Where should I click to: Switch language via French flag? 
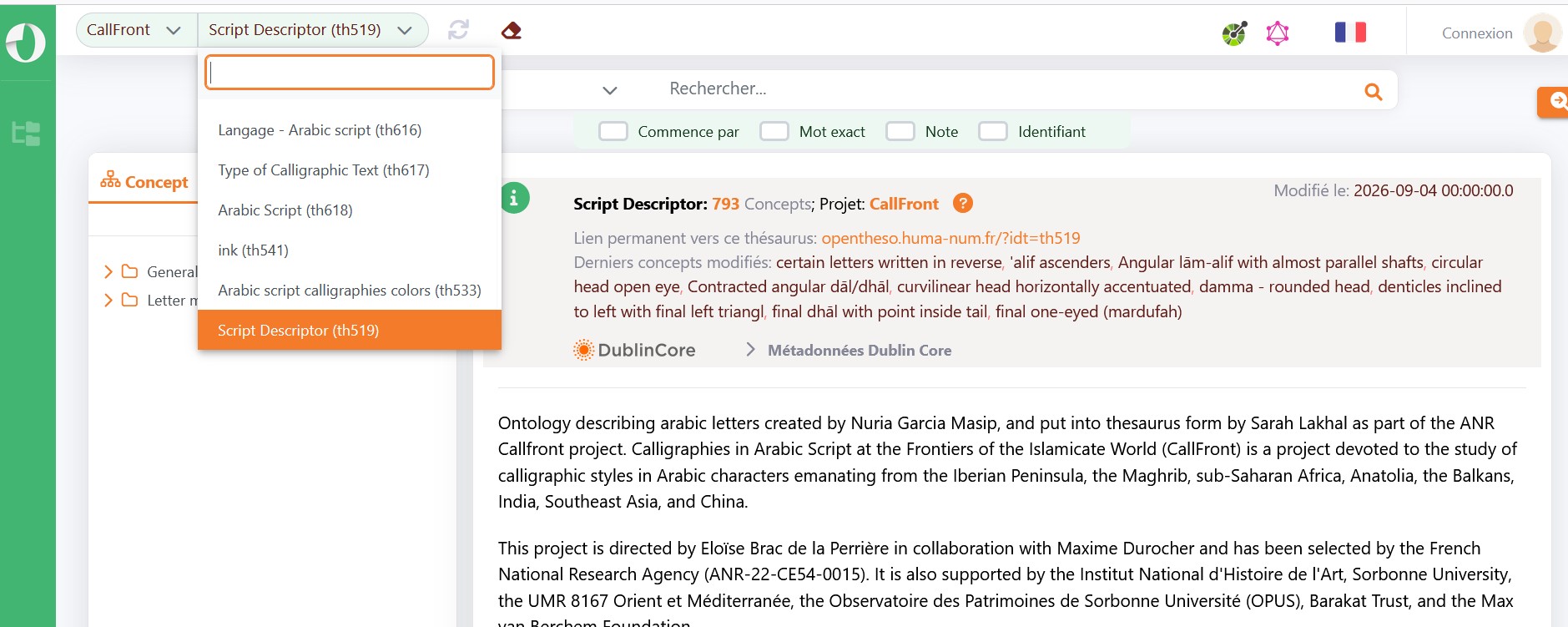(x=1350, y=33)
